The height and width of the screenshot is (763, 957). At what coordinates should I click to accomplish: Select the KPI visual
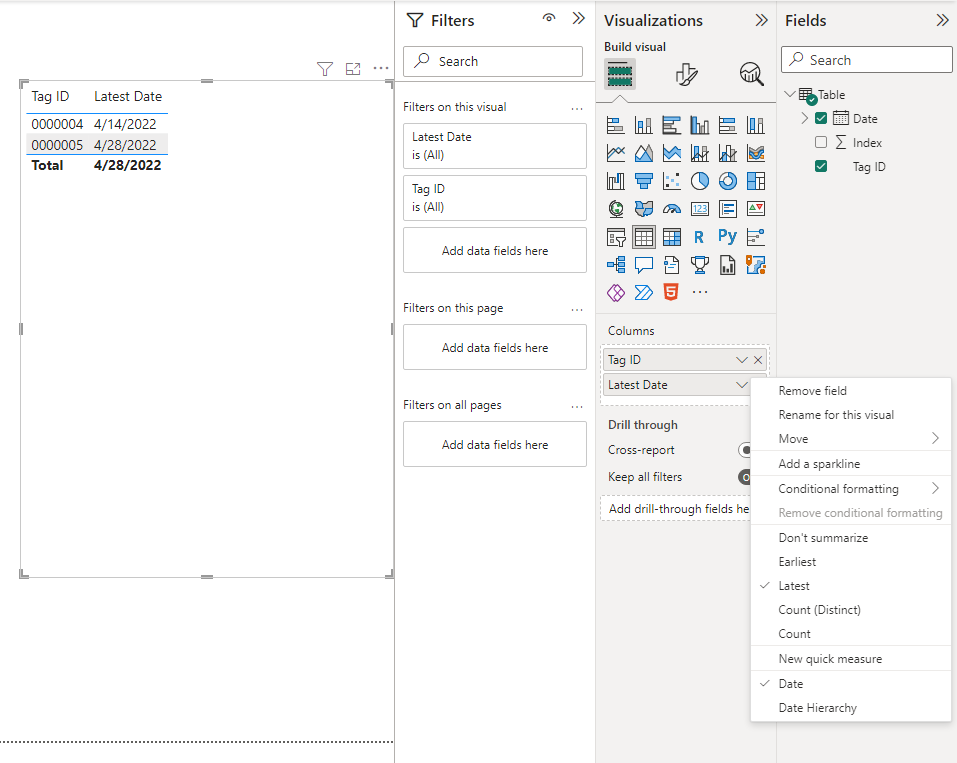click(756, 209)
